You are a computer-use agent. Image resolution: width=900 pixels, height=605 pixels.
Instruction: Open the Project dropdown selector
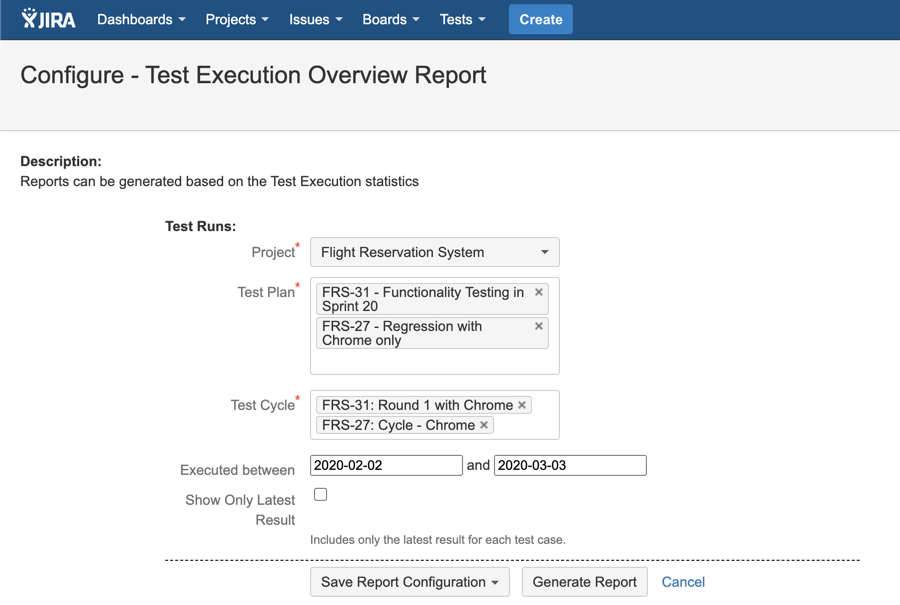point(434,252)
